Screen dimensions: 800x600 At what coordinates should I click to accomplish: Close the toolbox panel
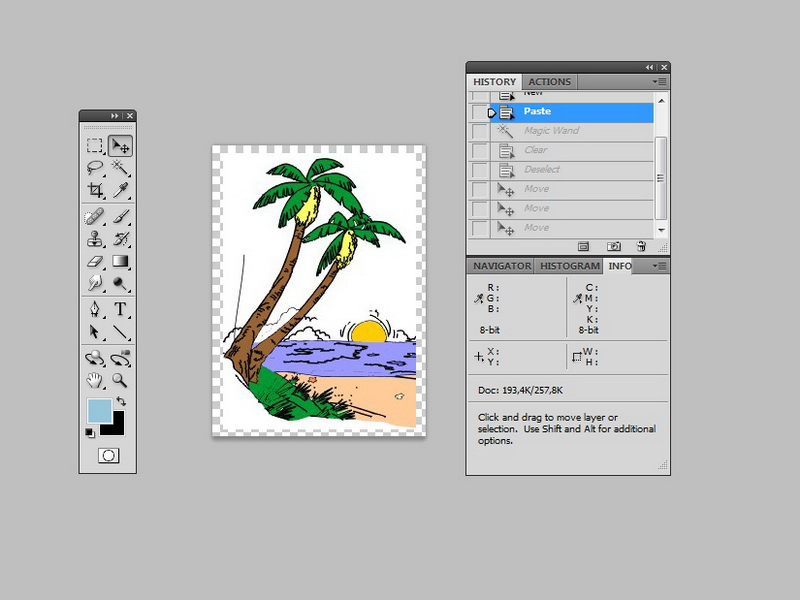pyautogui.click(x=130, y=116)
